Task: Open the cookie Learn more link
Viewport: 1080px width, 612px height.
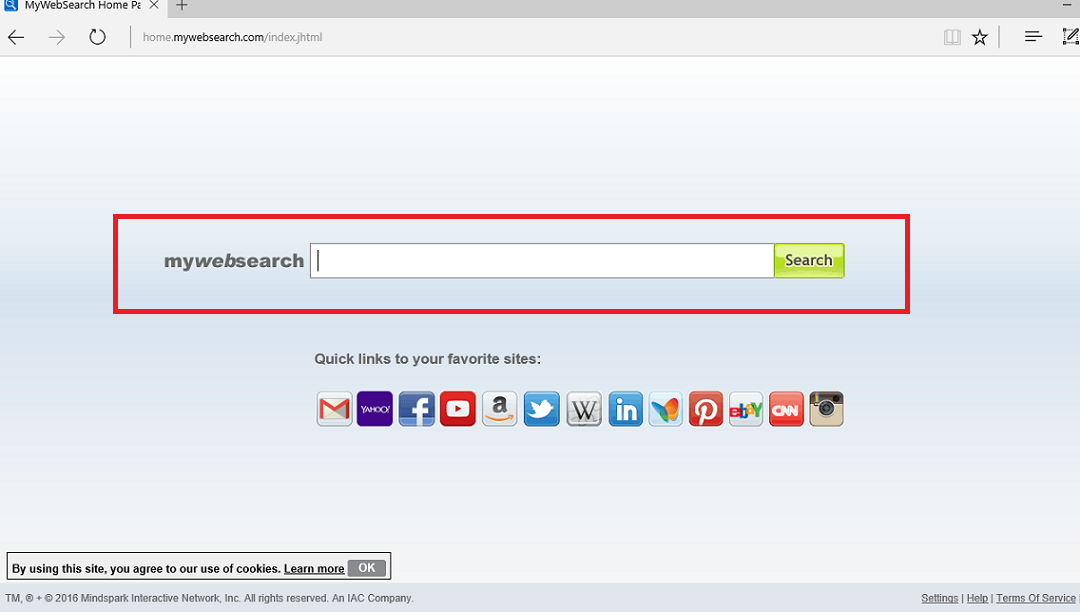Action: [x=314, y=569]
